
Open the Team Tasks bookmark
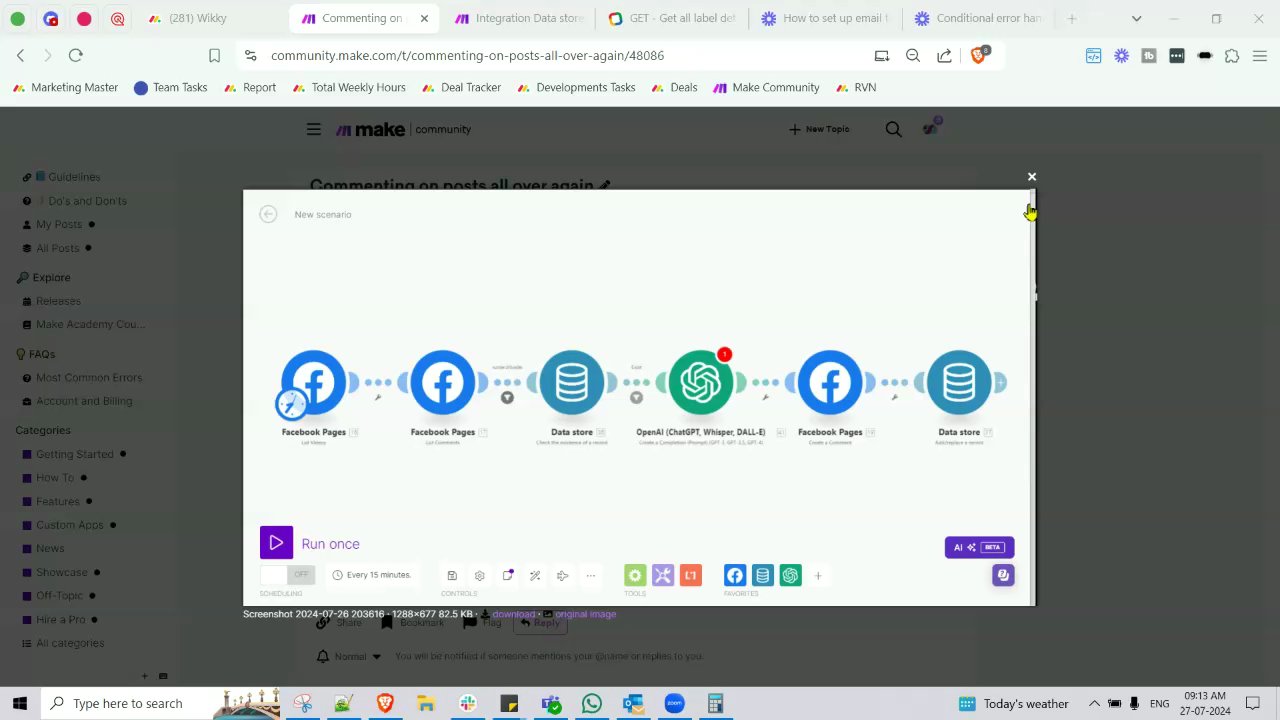[170, 87]
